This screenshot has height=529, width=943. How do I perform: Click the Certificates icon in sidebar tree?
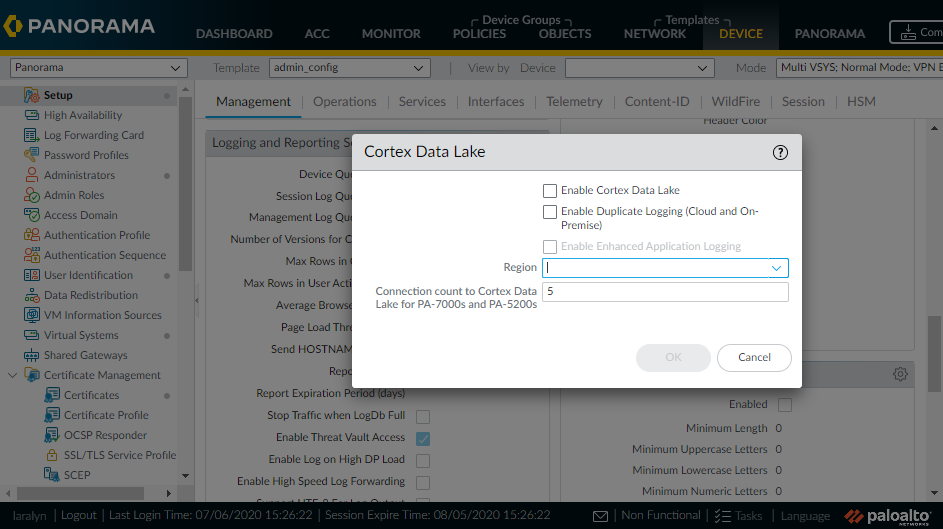pos(52,395)
